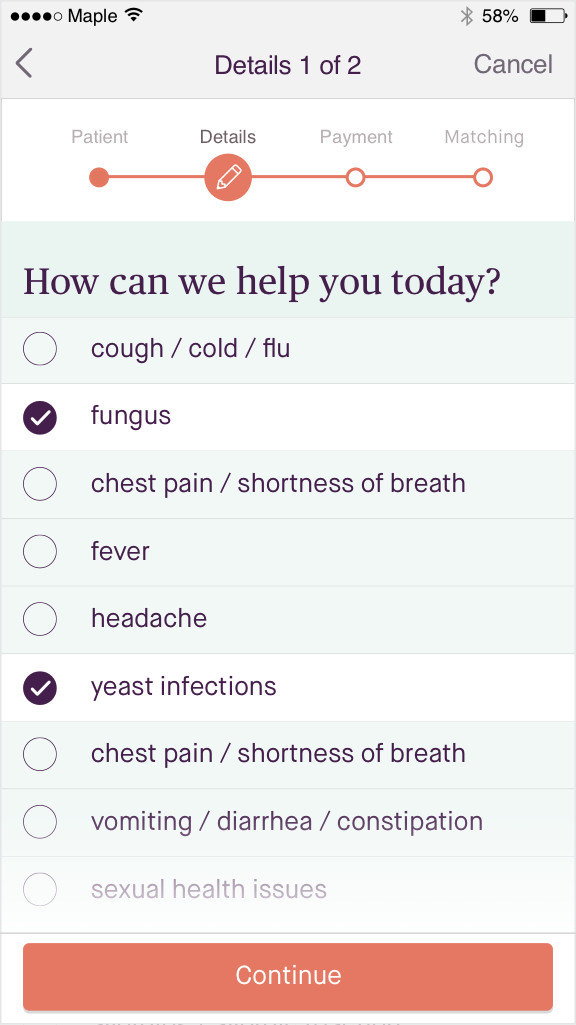Tap the Wi-Fi signal icon
Screen dimensions: 576x1025
tap(135, 15)
